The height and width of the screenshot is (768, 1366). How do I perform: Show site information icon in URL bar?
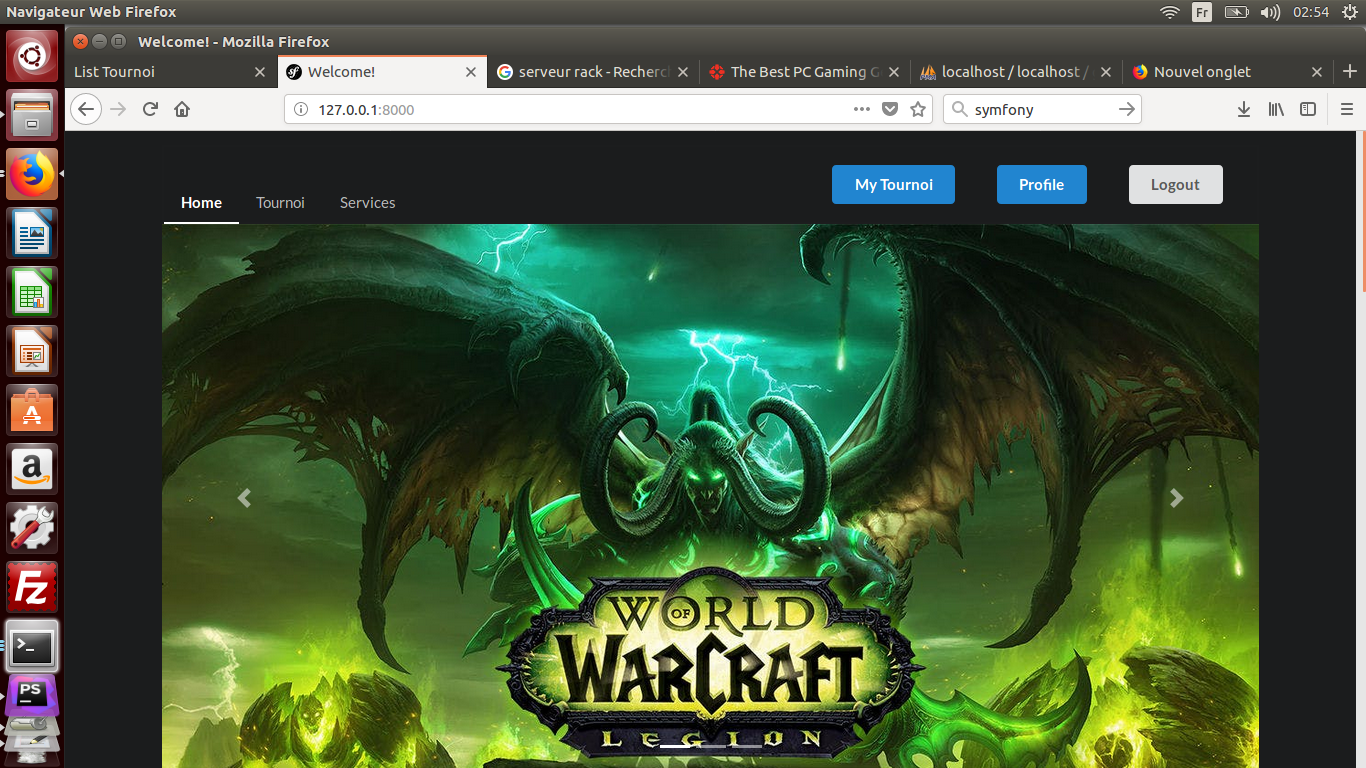(300, 109)
